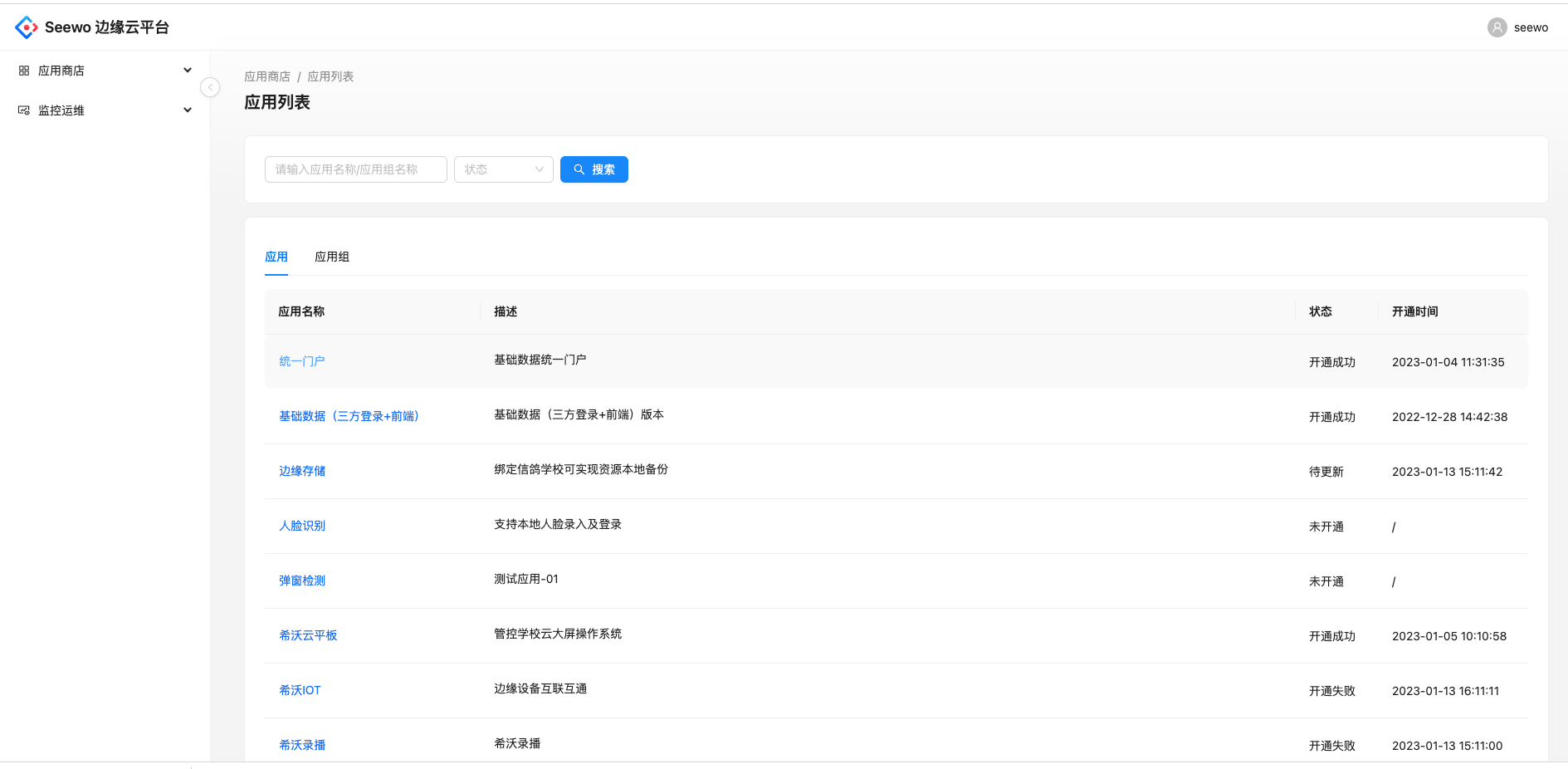Click the Seewo logo icon
1568x769 pixels.
tap(27, 27)
